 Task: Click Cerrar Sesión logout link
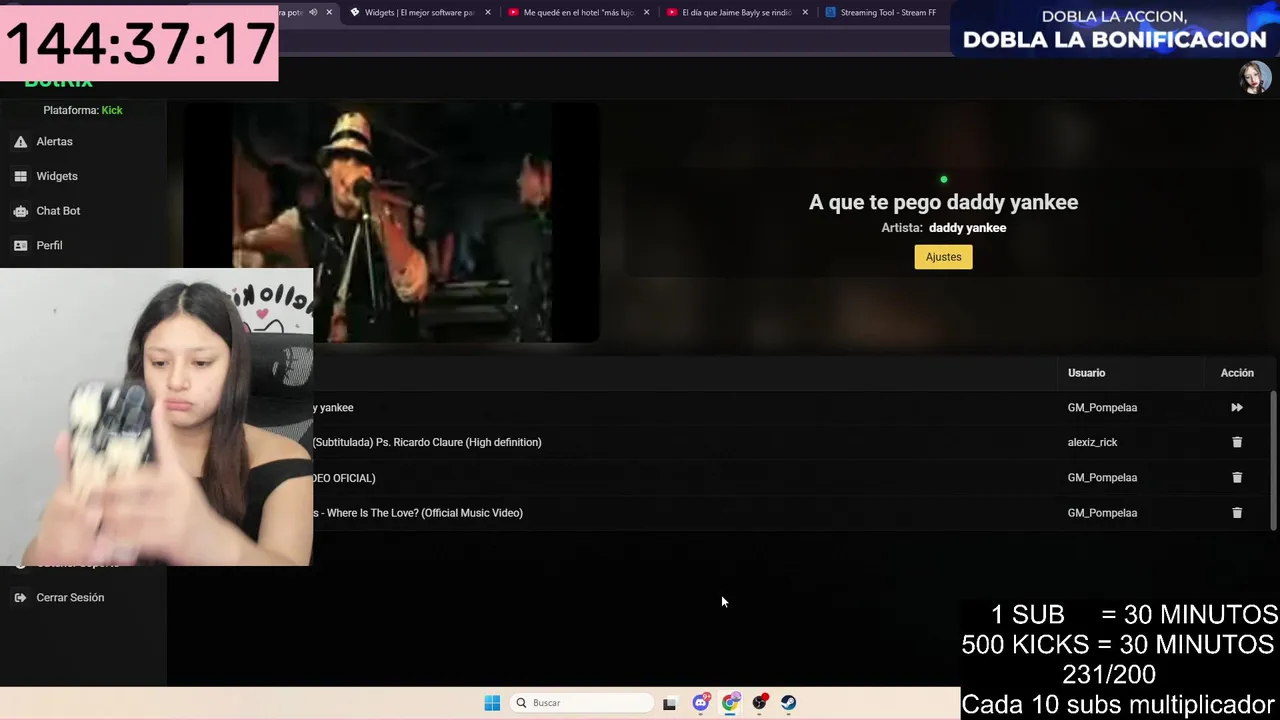pos(70,598)
